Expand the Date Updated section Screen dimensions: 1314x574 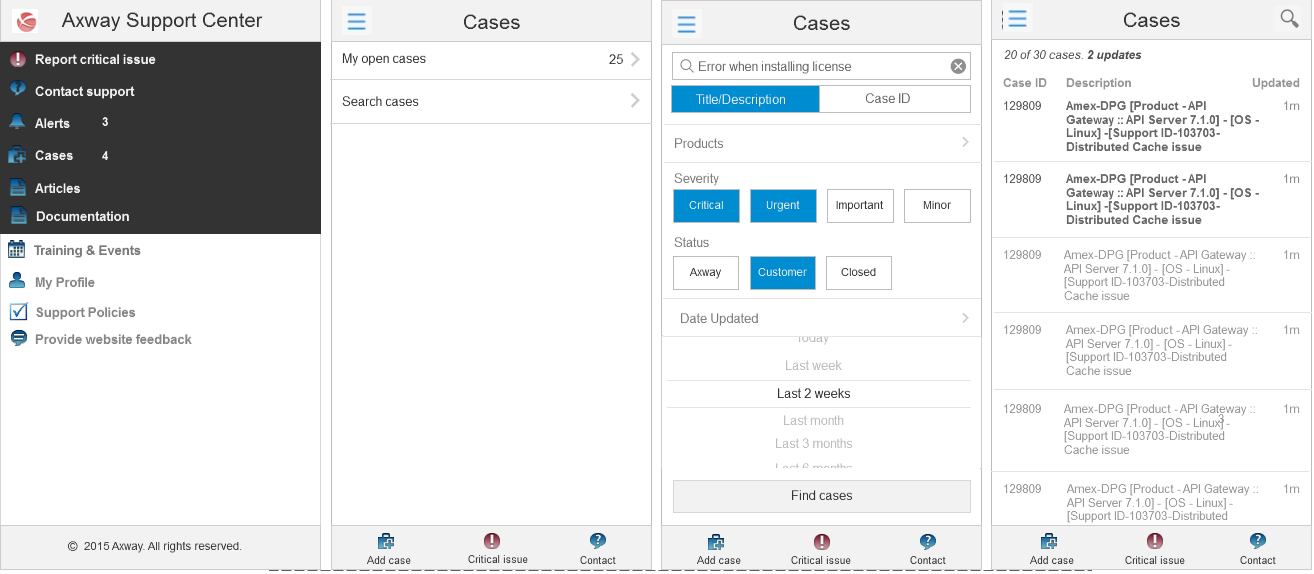coord(821,318)
